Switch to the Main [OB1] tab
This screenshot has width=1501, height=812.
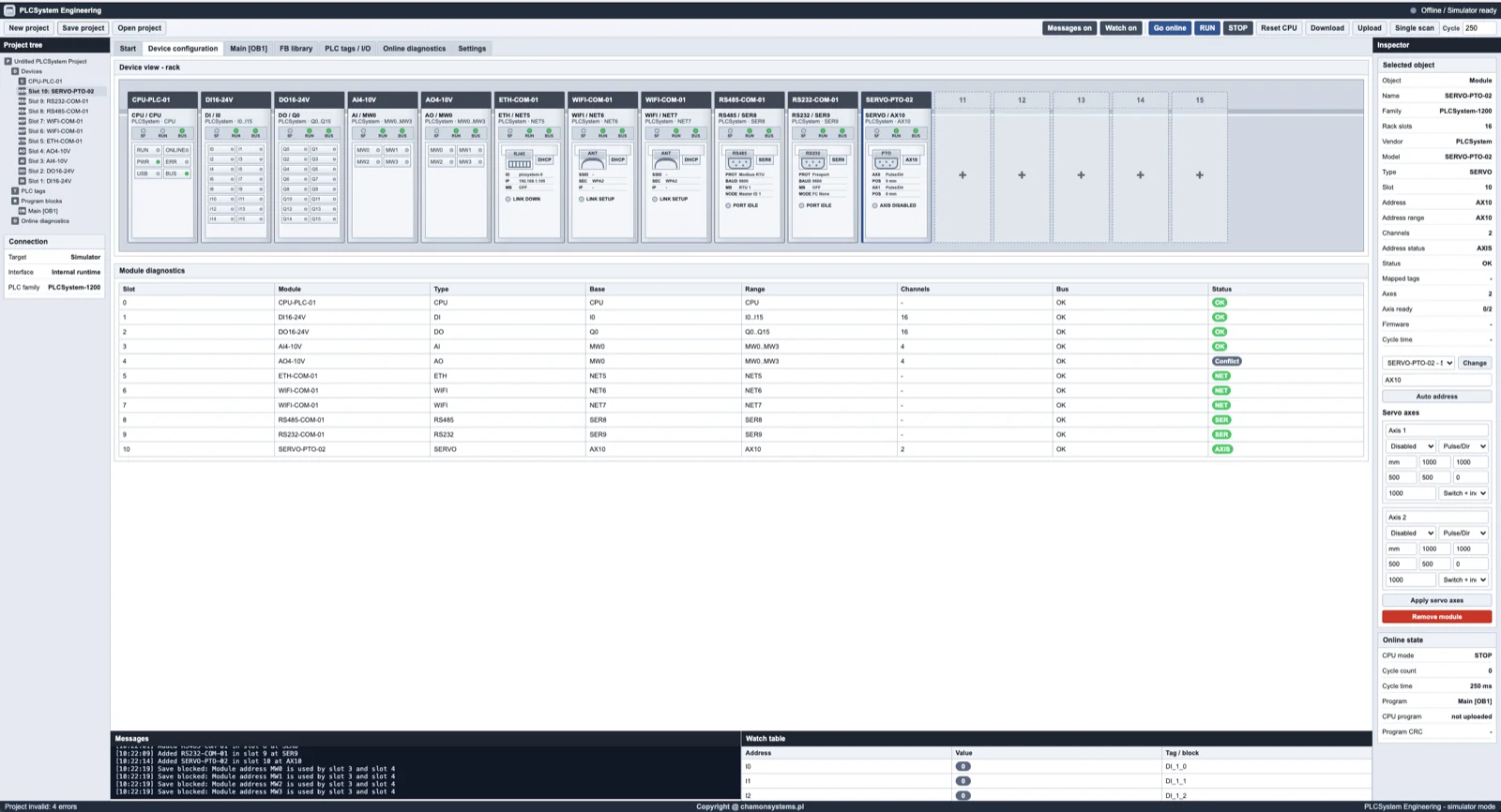pos(249,49)
